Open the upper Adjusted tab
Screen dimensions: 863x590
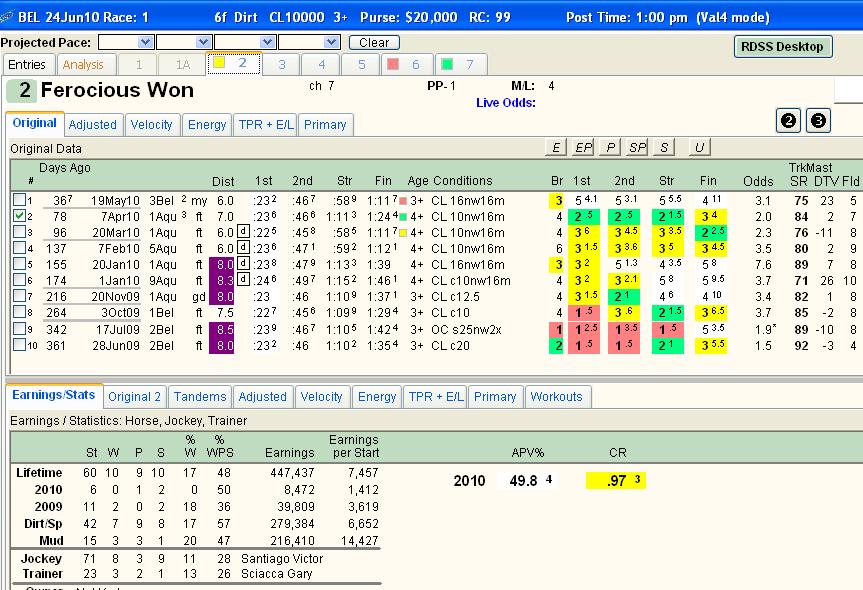click(92, 124)
